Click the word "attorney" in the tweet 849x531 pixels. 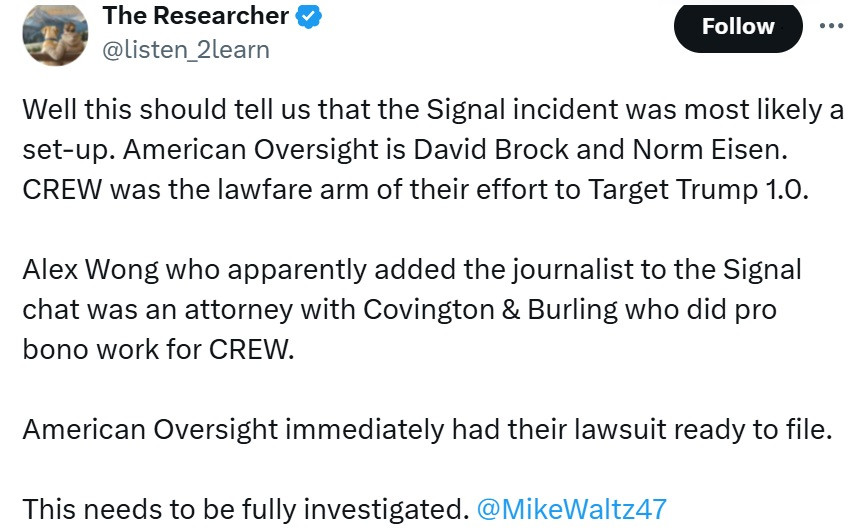(x=227, y=309)
